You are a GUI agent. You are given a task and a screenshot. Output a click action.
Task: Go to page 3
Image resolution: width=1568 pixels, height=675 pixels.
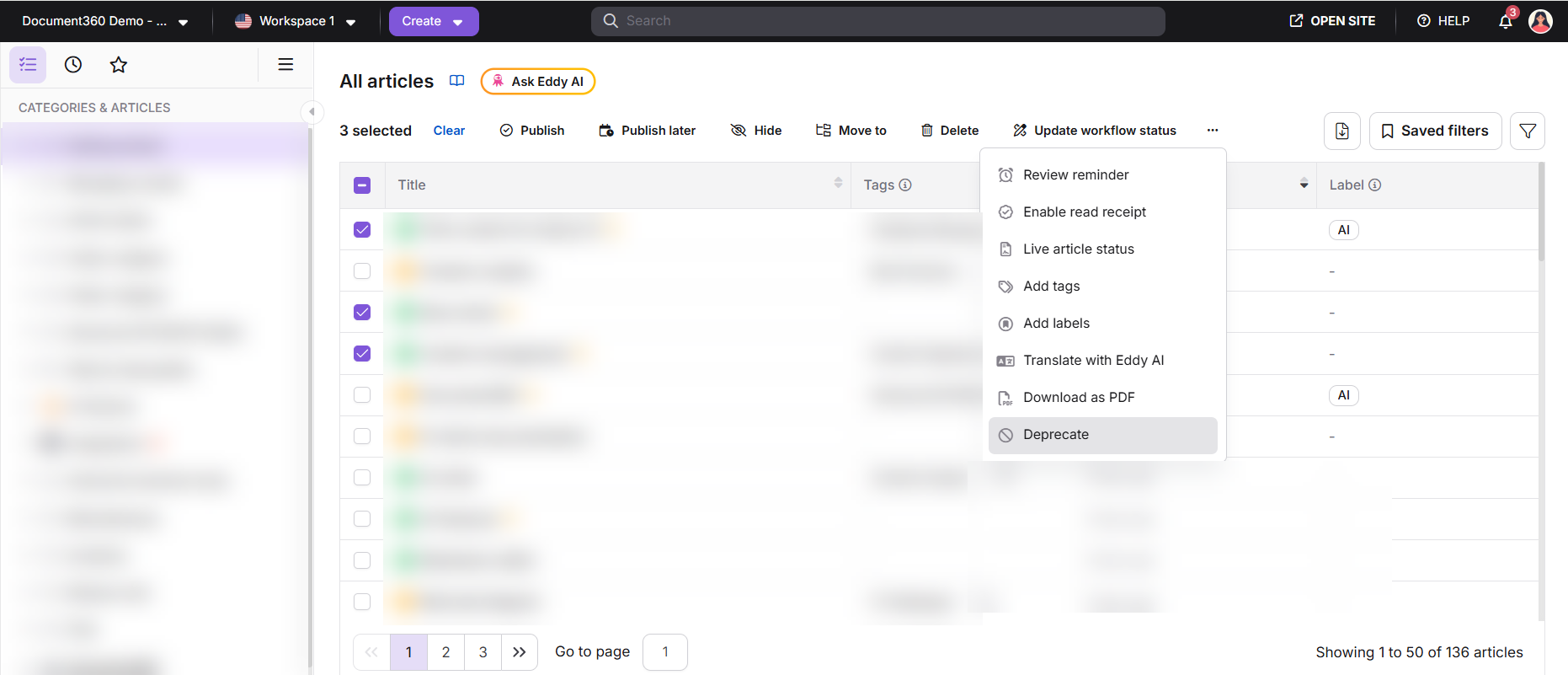[x=483, y=652]
